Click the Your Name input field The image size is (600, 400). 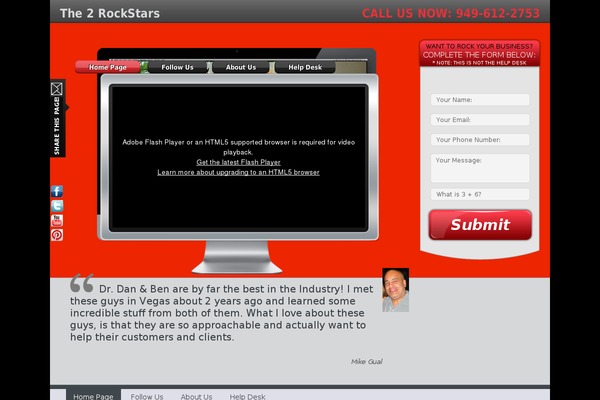click(480, 100)
